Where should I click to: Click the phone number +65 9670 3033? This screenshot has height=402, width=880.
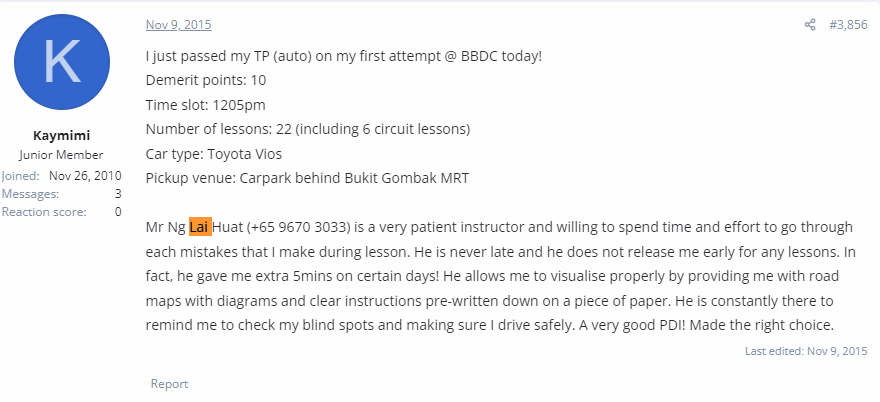(296, 227)
